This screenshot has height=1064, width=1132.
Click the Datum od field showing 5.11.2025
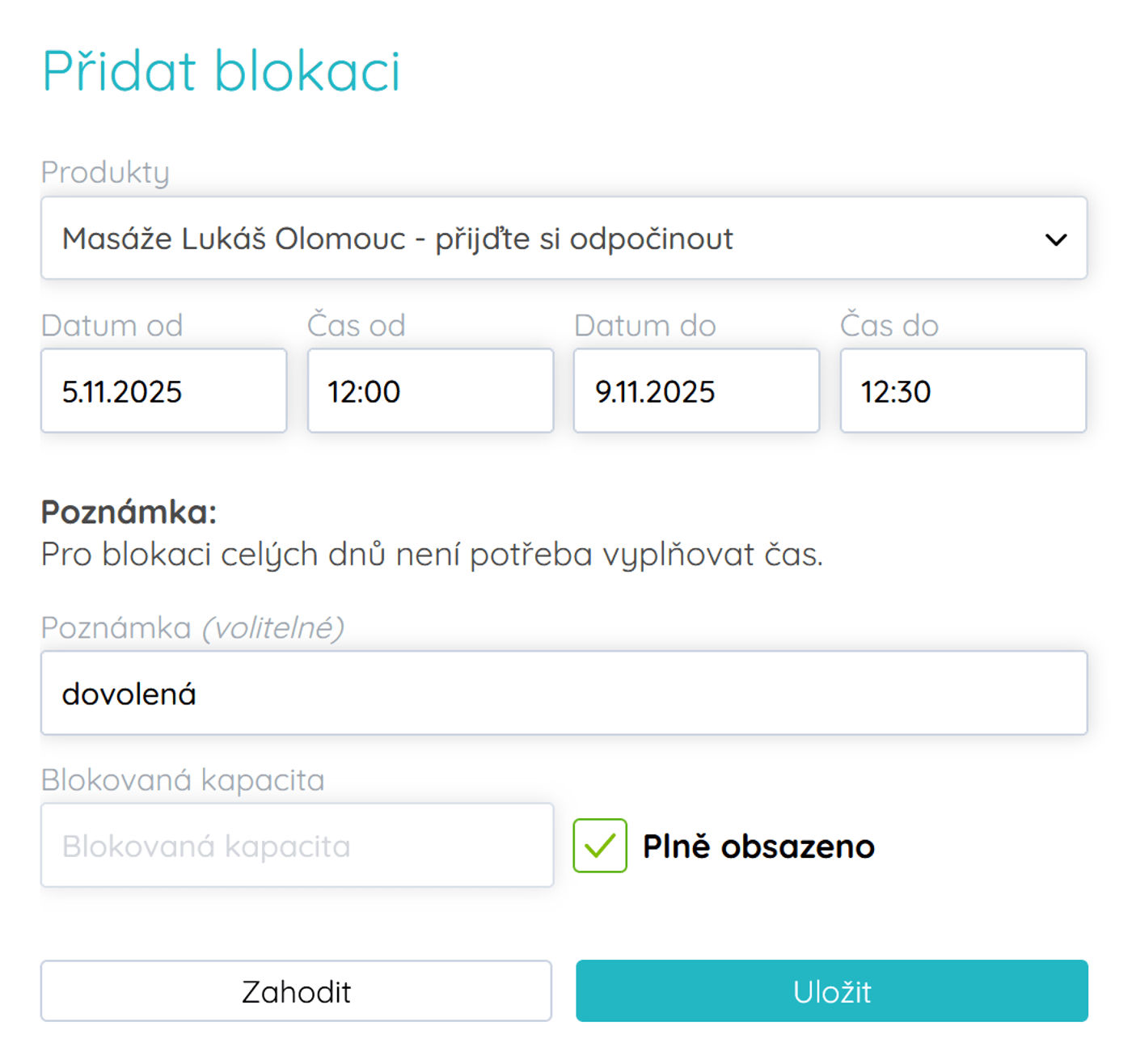pos(163,391)
